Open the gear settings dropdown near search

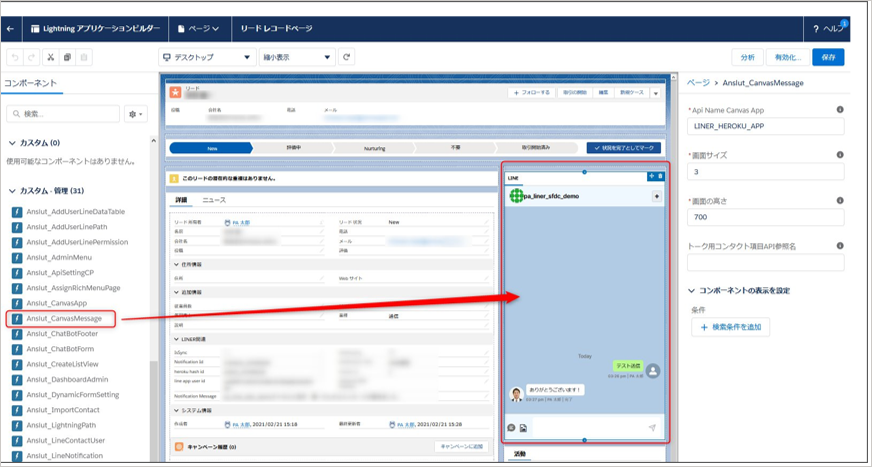point(136,114)
